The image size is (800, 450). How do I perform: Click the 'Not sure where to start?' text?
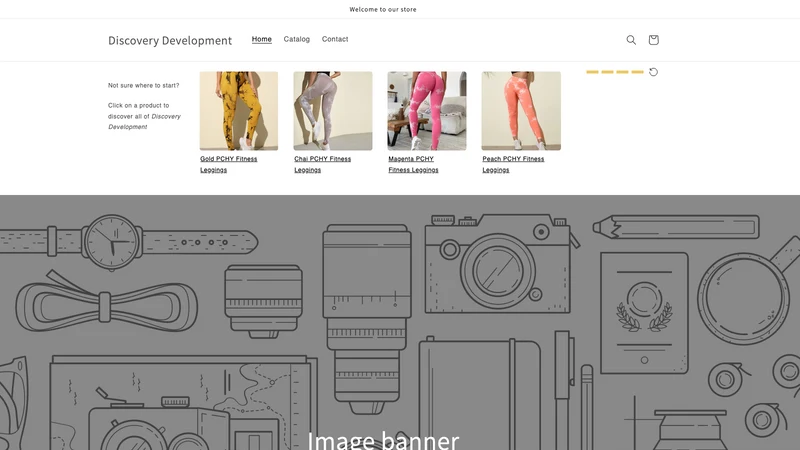coord(143,86)
